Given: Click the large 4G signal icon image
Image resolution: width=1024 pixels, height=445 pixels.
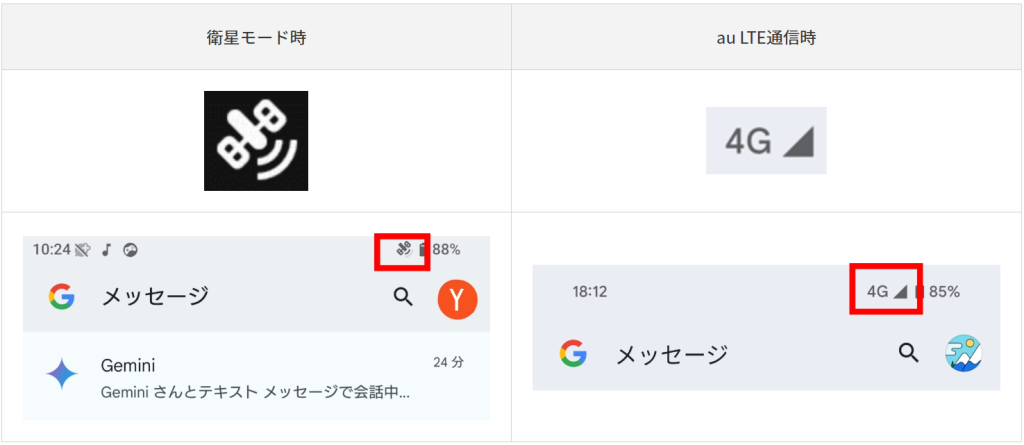Looking at the screenshot, I should 766,141.
